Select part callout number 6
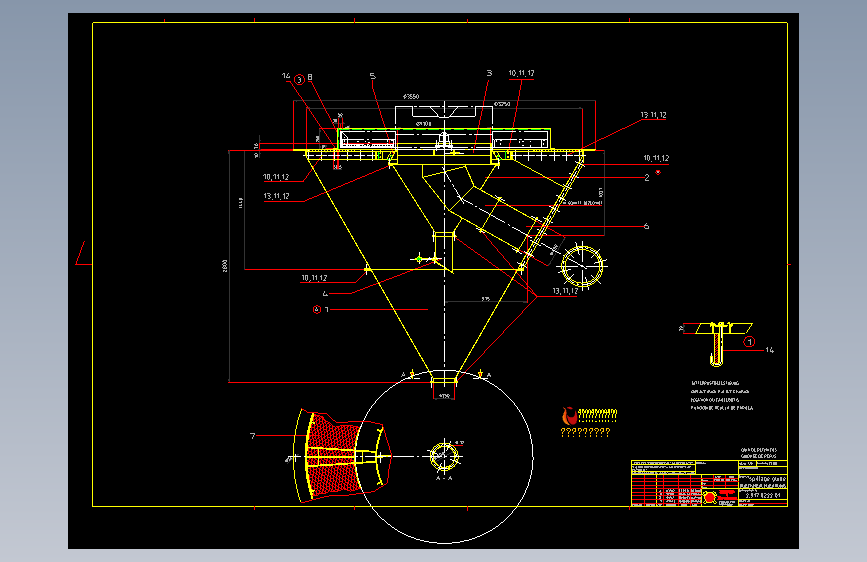The image size is (867, 562). pos(646,226)
